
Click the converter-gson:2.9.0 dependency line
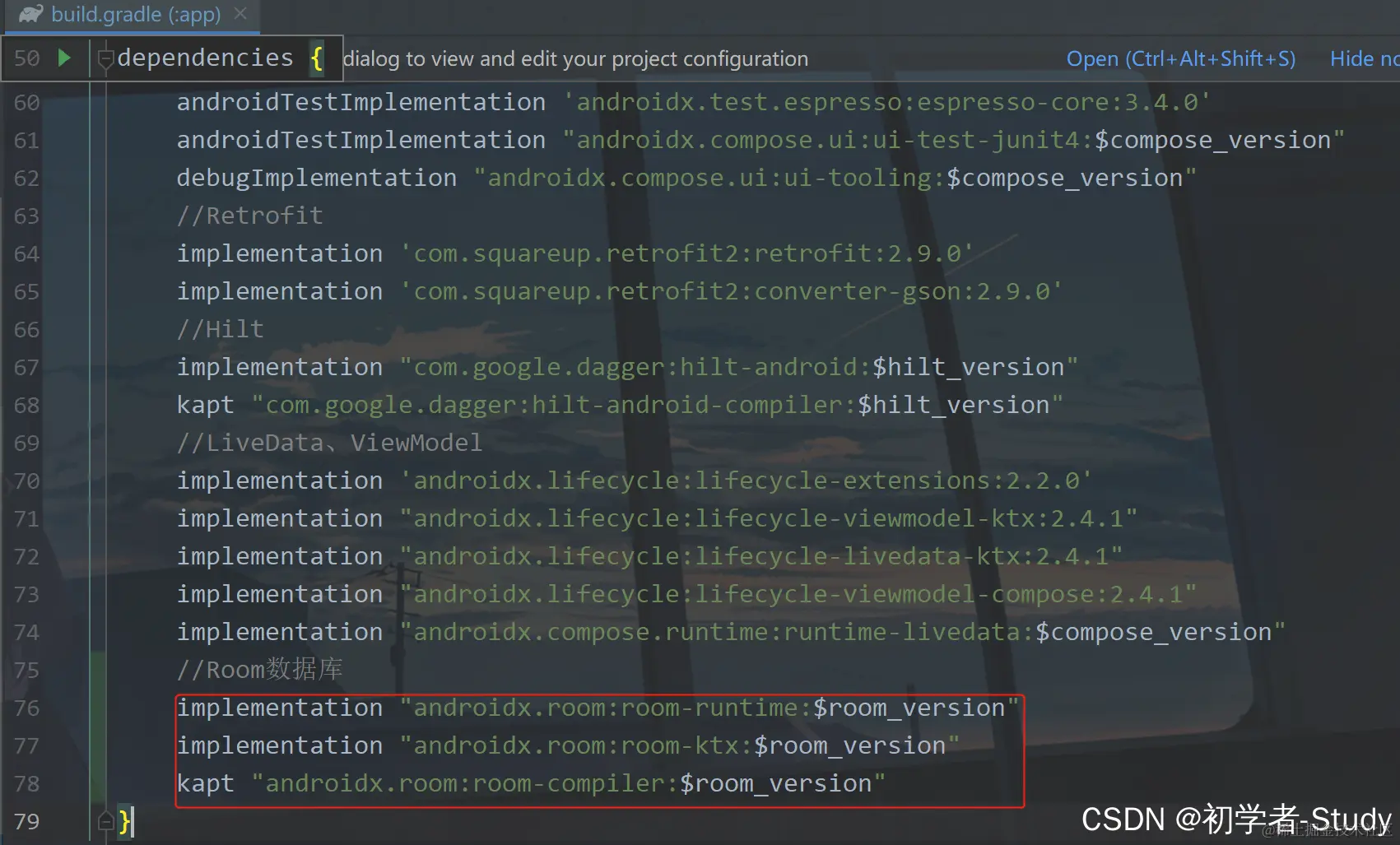pos(620,291)
